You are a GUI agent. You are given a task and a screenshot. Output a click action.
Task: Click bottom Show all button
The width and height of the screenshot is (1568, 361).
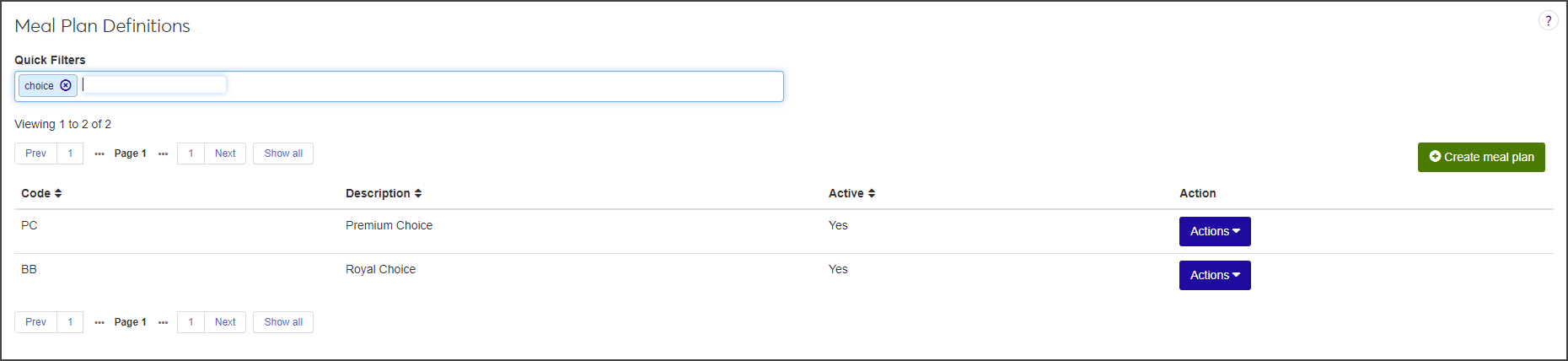[283, 322]
